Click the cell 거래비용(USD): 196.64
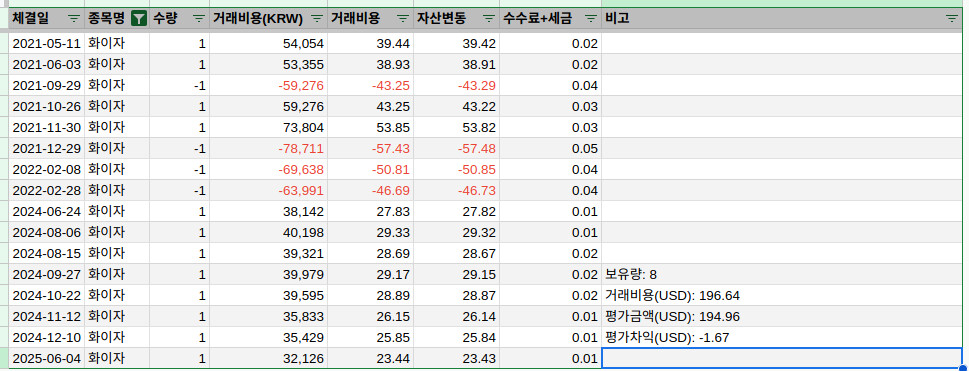Screen dimensions: 969x371 [x=782, y=295]
